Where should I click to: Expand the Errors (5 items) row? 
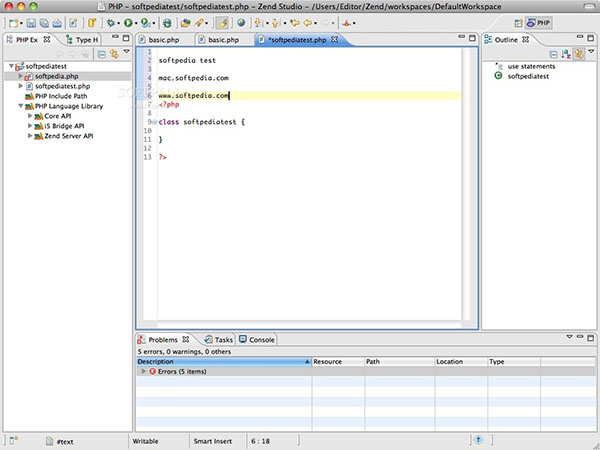[143, 371]
